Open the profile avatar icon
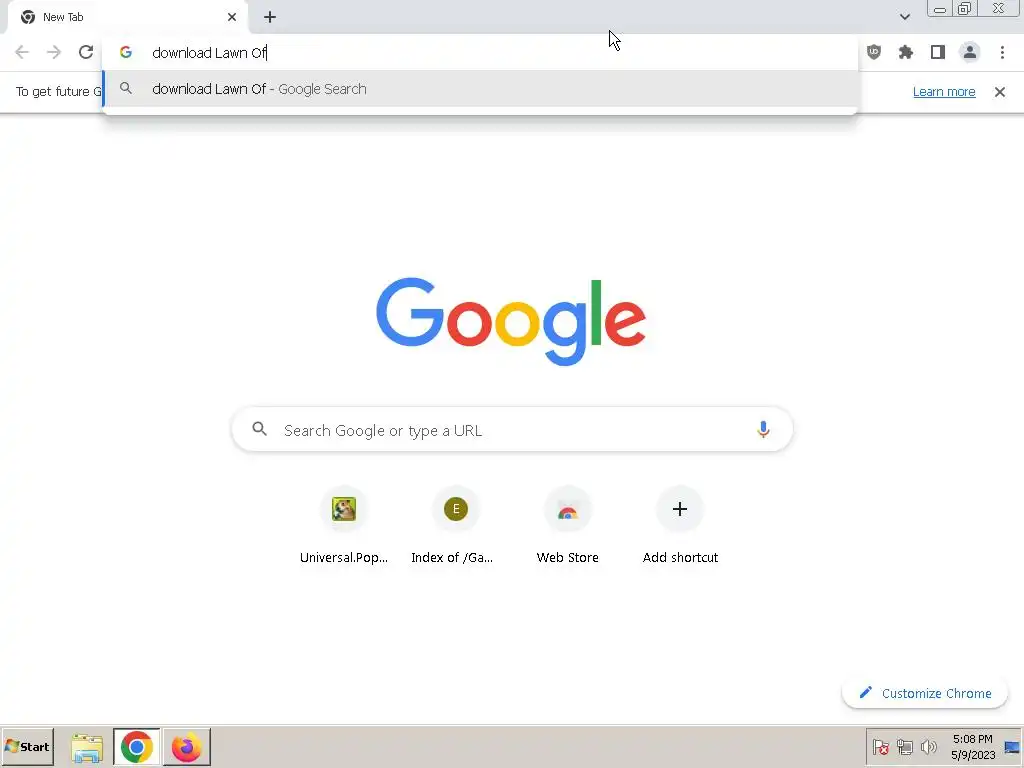This screenshot has height=768, width=1024. 970,52
